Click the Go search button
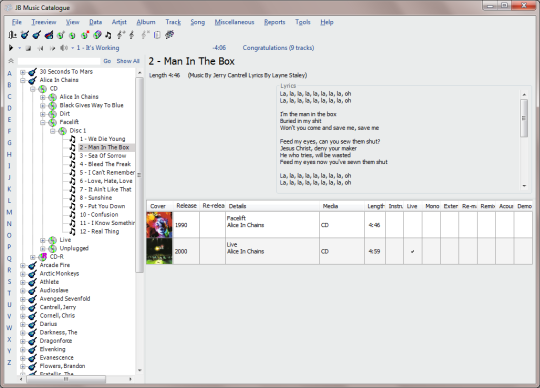The width and height of the screenshot is (540, 388). [x=107, y=61]
